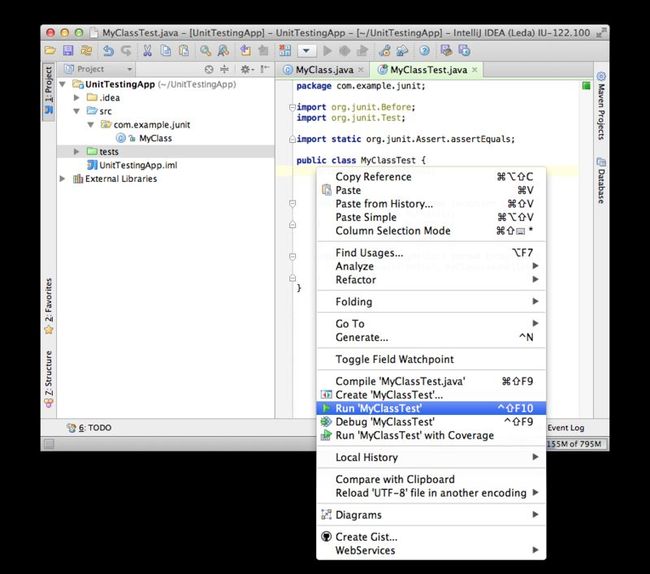Switch to MyClass.java tab
The width and height of the screenshot is (650, 574).
pyautogui.click(x=324, y=70)
